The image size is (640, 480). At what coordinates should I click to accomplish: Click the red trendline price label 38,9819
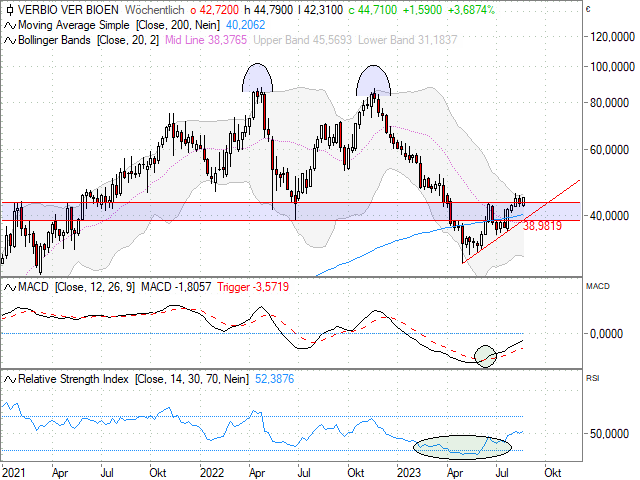point(542,226)
